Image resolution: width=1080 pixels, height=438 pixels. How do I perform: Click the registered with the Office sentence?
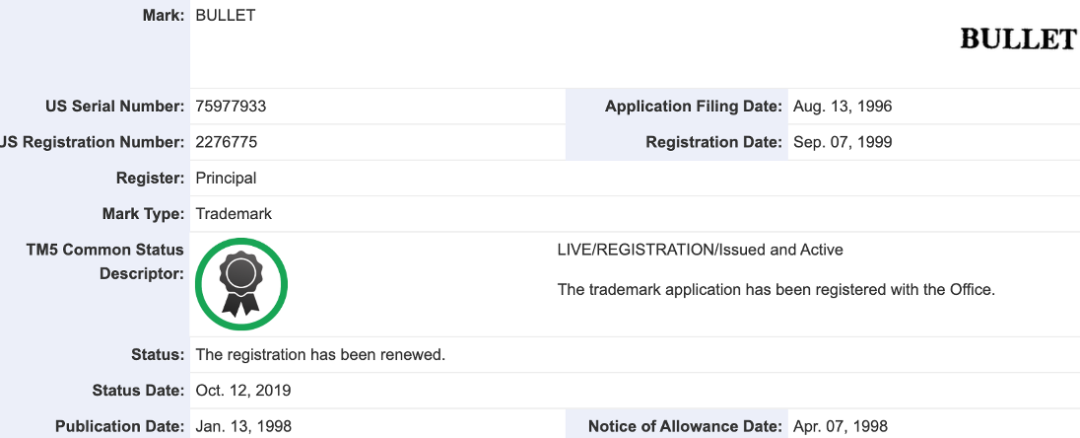click(x=776, y=290)
